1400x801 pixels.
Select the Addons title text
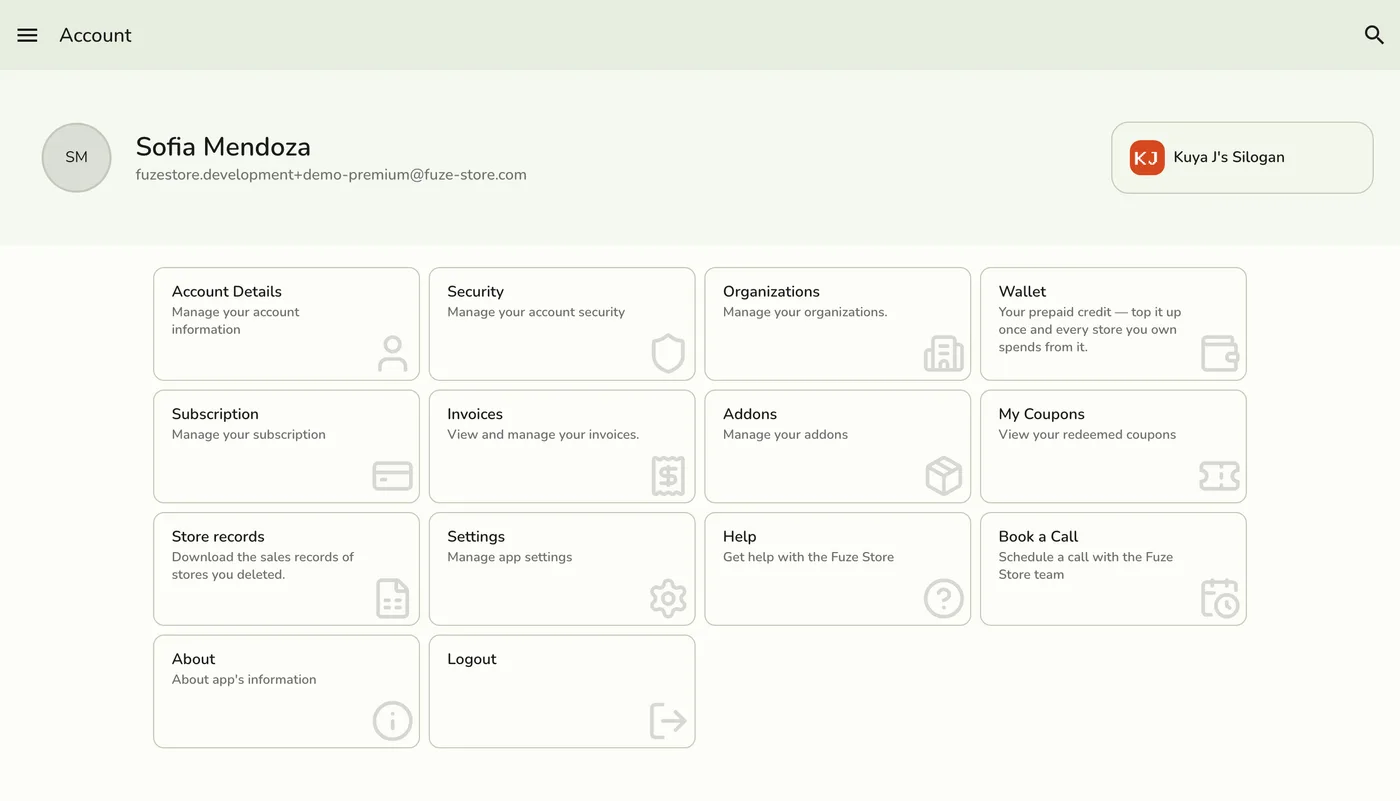click(750, 414)
